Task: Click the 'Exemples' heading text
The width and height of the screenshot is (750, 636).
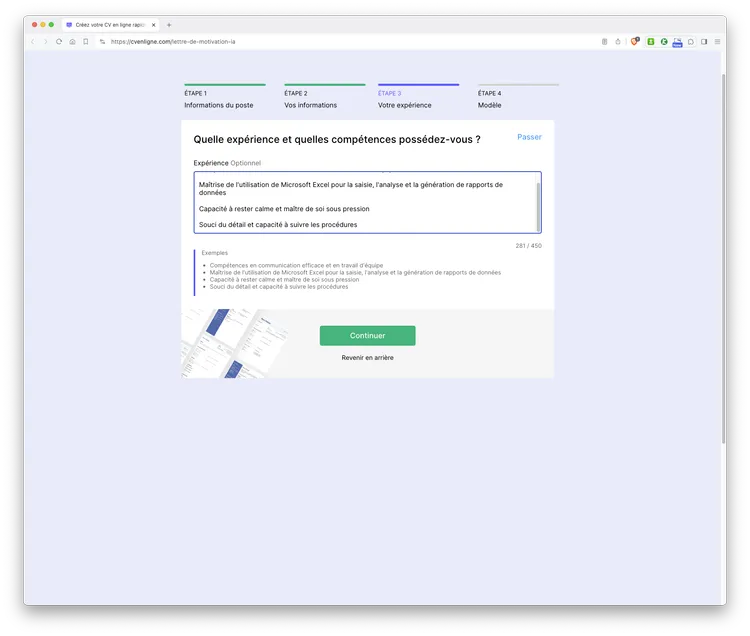Action: pyautogui.click(x=215, y=253)
